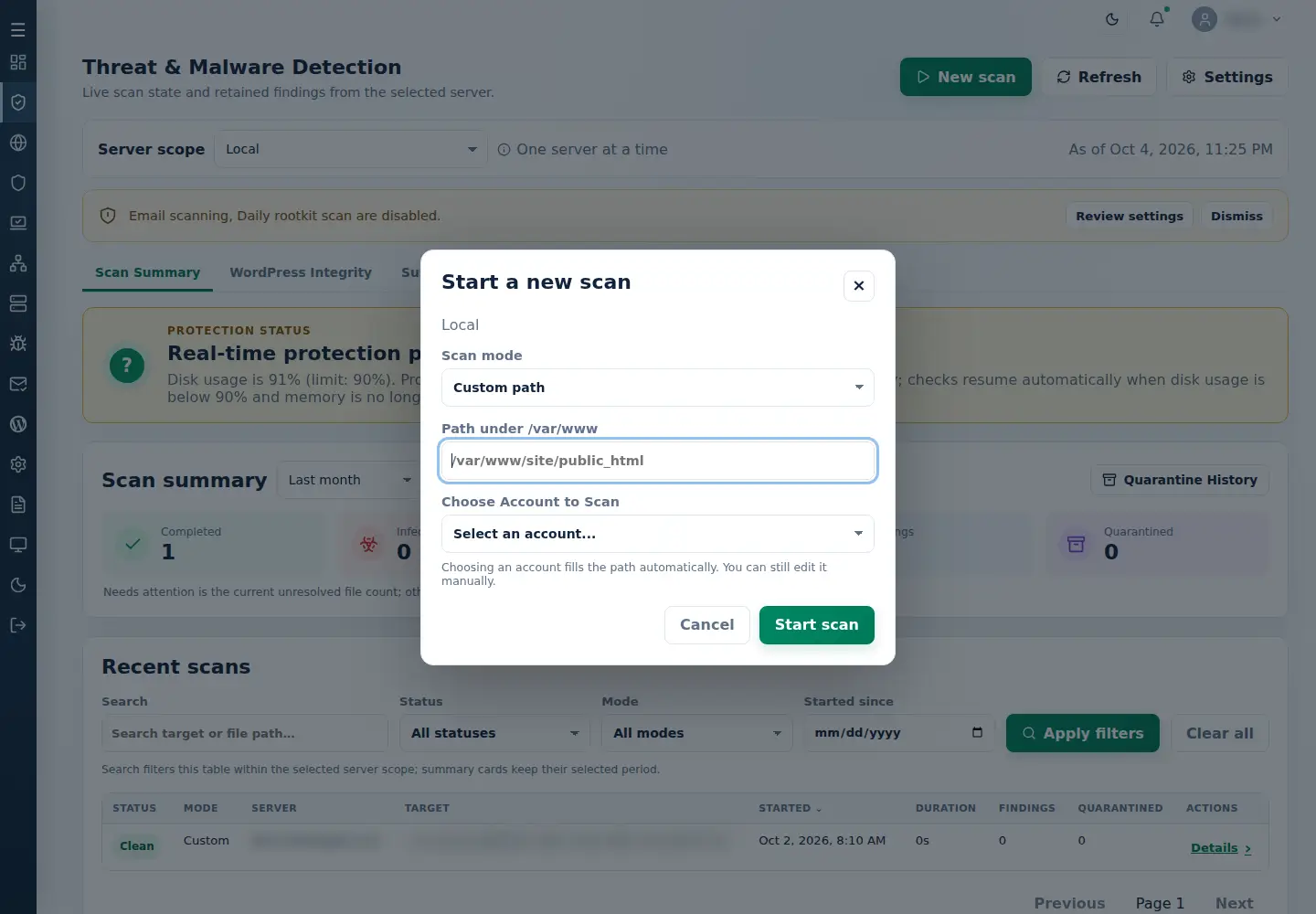Sort by the STARTED column header
Image resolution: width=1316 pixels, height=914 pixels.
click(x=791, y=808)
